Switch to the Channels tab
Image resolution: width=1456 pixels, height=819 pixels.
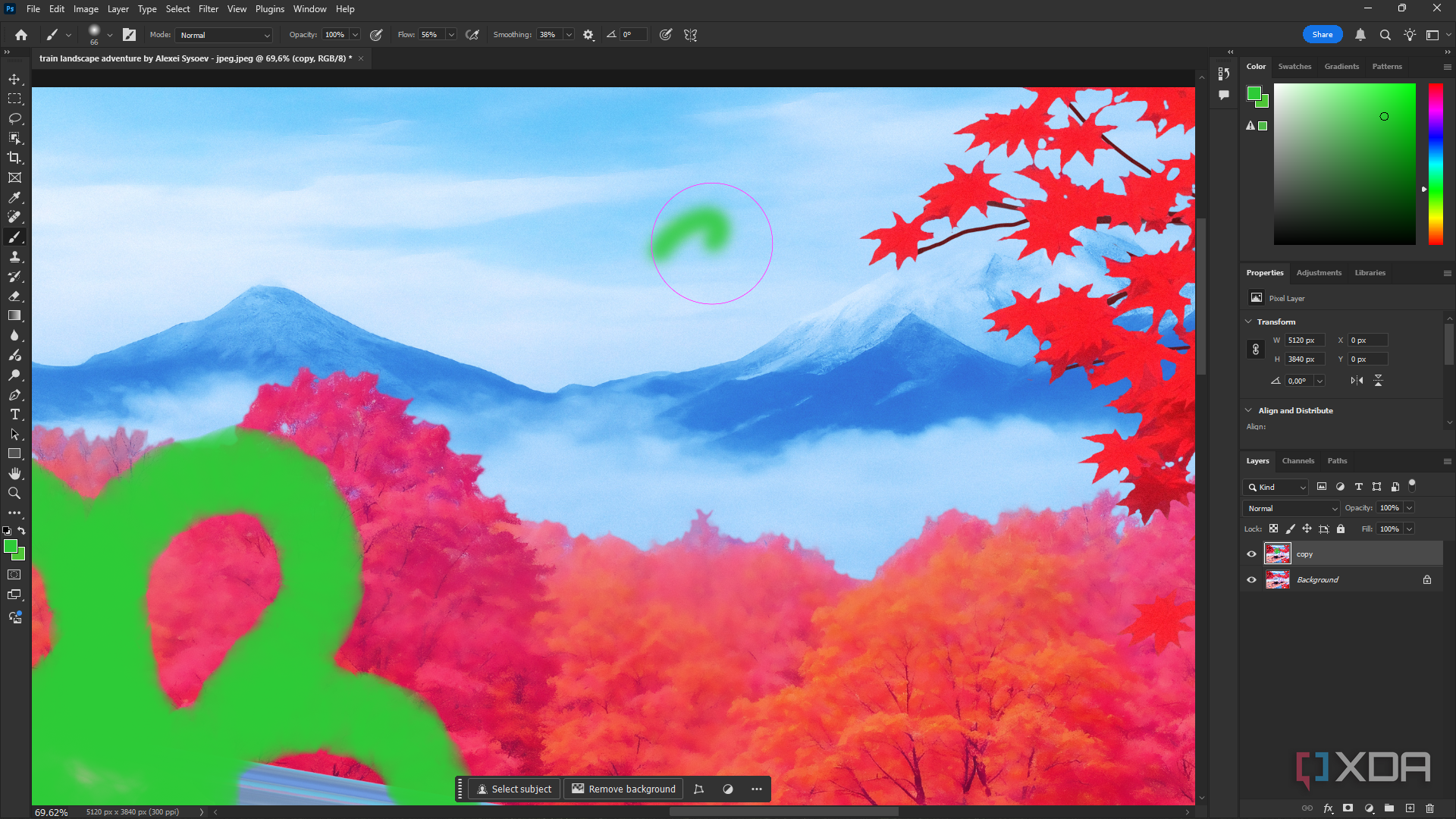(1298, 461)
